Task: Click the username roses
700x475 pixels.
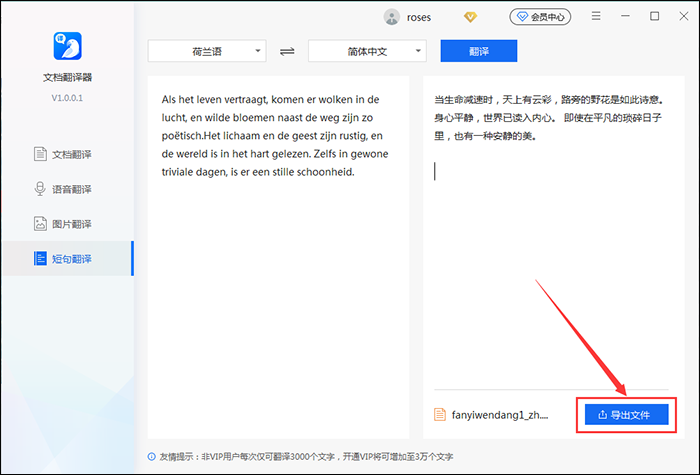Action: pyautogui.click(x=419, y=17)
